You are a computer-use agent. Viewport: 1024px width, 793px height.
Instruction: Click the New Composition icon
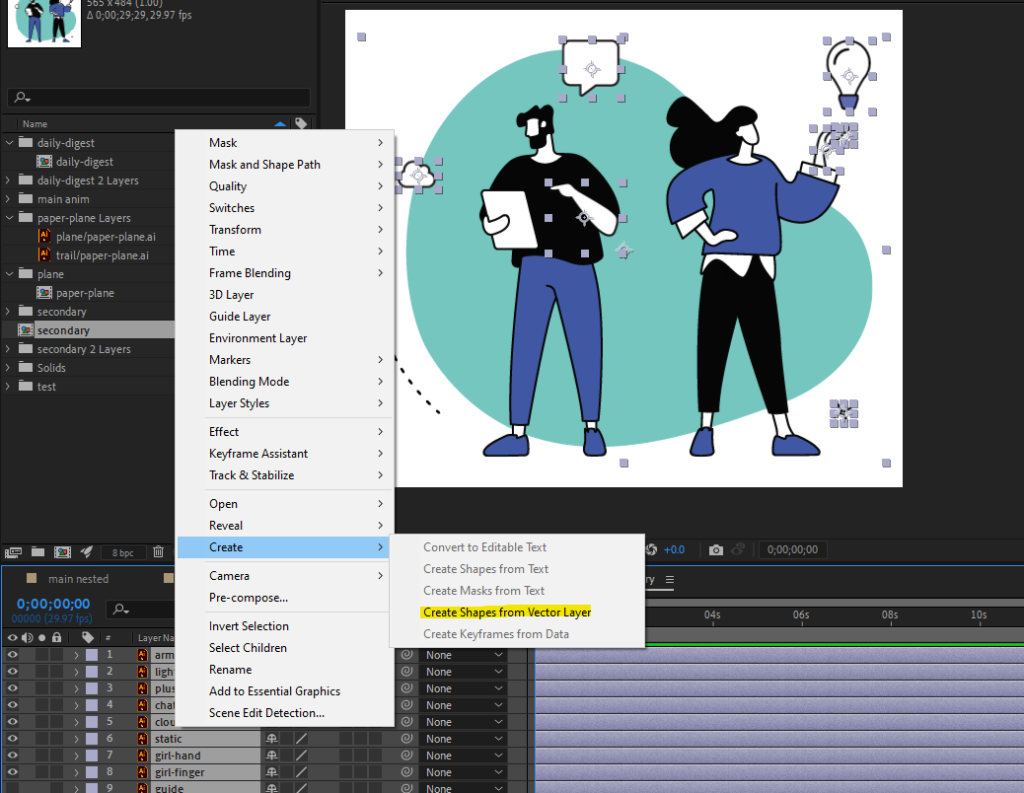pyautogui.click(x=61, y=551)
